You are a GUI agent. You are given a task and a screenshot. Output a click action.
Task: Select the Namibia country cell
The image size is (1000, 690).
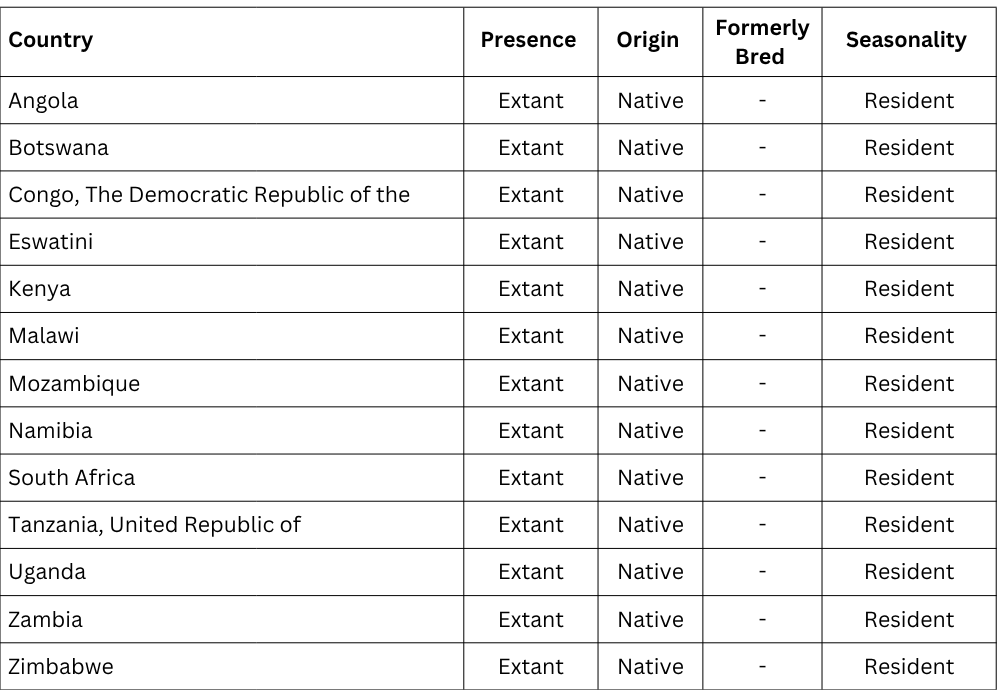coord(50,431)
